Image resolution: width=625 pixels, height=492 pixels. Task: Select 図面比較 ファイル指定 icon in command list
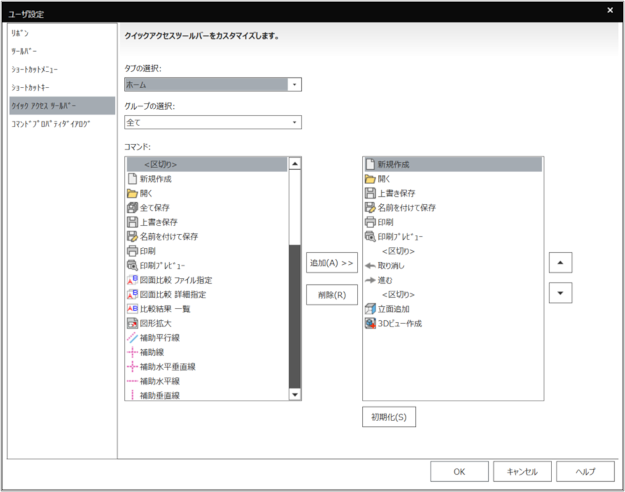[131, 280]
